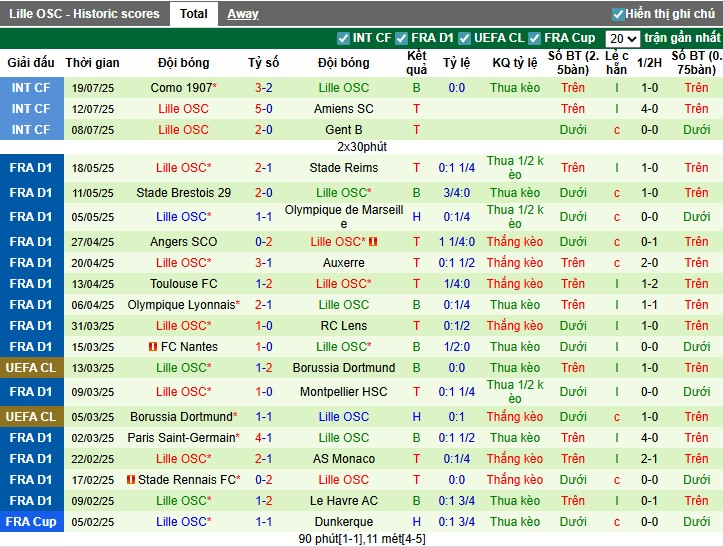The image size is (723, 547).
Task: Click the 'KQ tỷ lệ' column header
Action: click(515, 62)
